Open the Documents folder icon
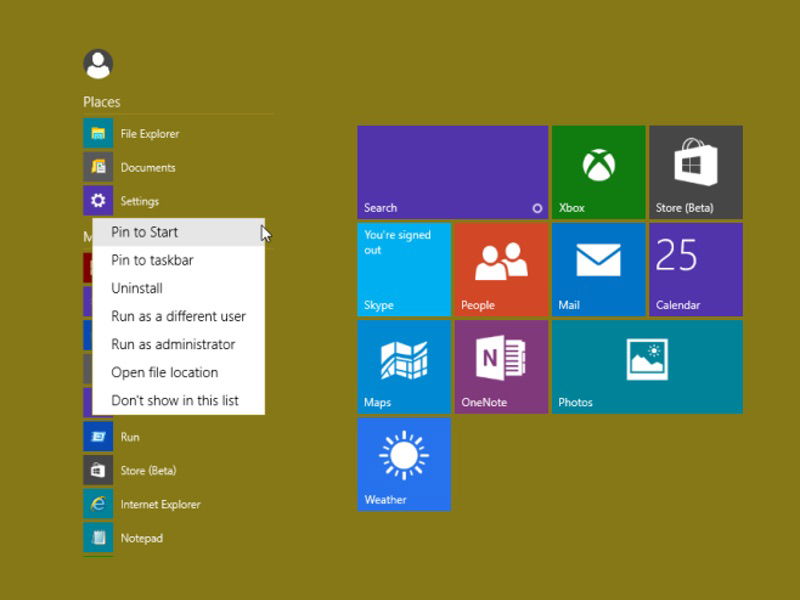 98,167
